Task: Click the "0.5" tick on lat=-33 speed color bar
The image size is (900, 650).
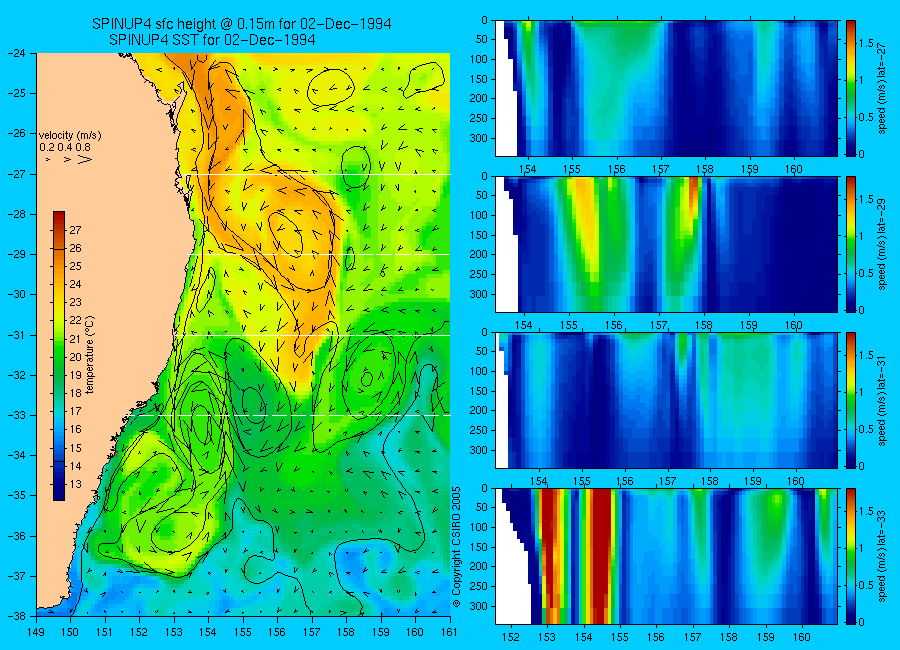Action: click(x=867, y=585)
